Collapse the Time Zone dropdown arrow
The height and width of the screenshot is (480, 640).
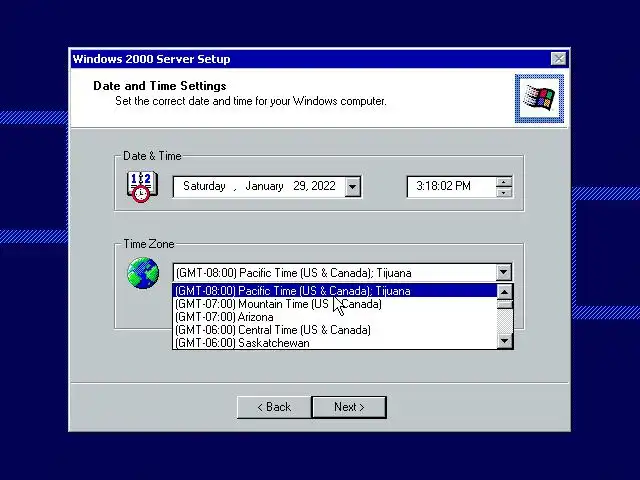click(504, 272)
